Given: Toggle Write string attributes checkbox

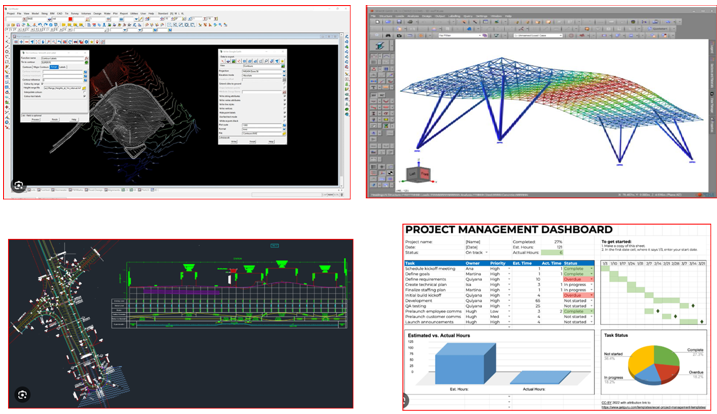Looking at the screenshot, I should click(x=284, y=96).
